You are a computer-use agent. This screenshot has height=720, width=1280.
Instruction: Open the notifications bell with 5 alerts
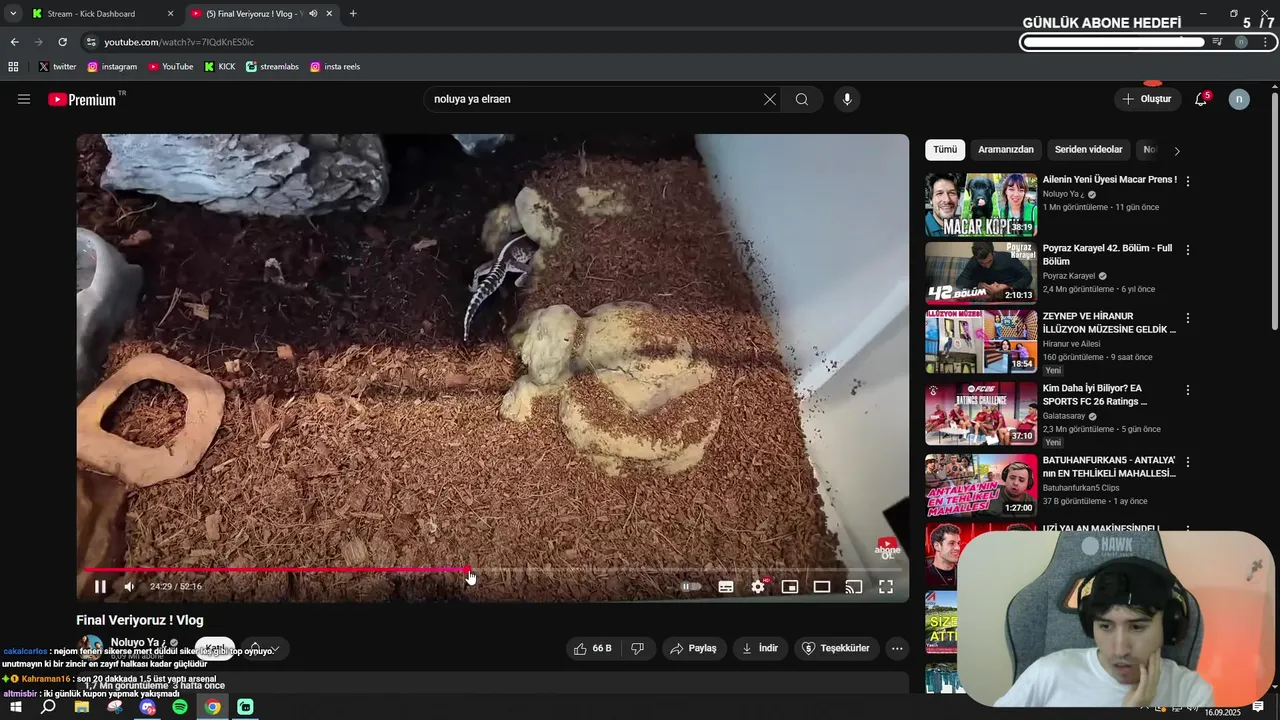[x=1201, y=99]
